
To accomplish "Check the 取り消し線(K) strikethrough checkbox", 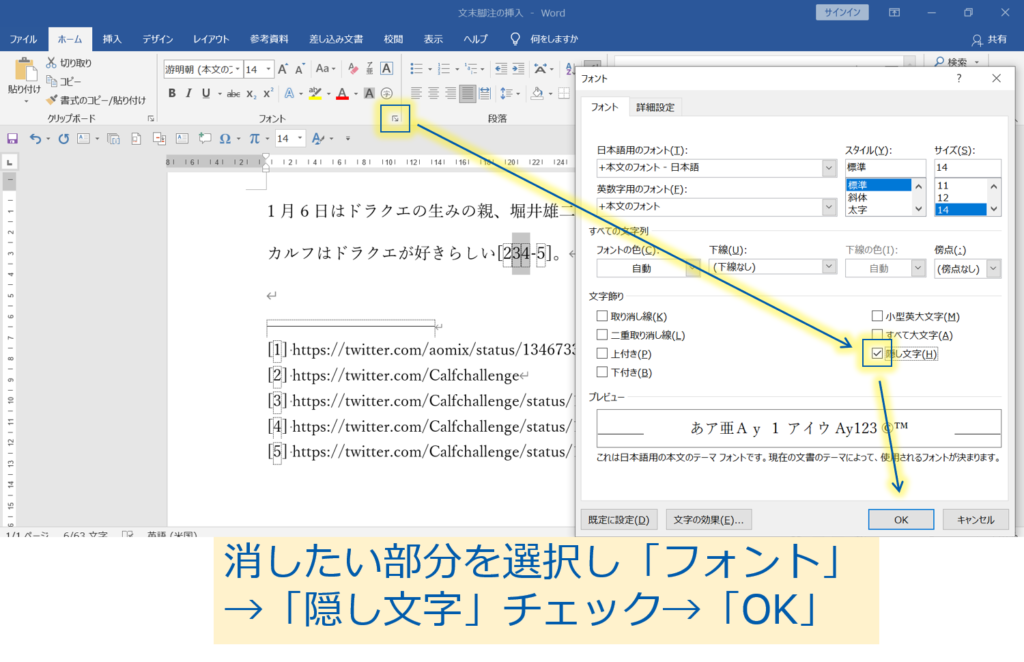I will tap(602, 316).
